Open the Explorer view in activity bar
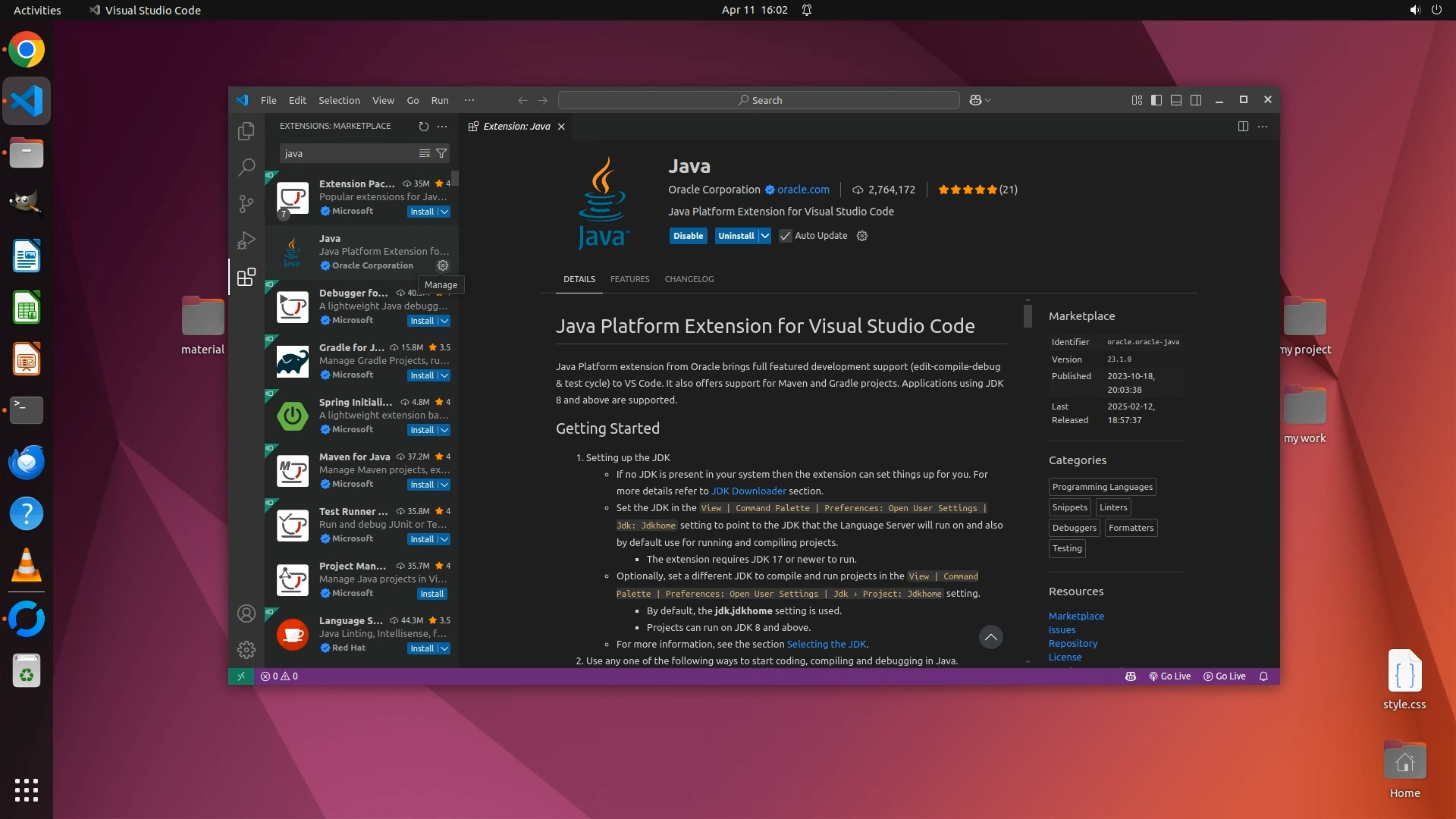Image resolution: width=1456 pixels, height=819 pixels. pos(246,131)
